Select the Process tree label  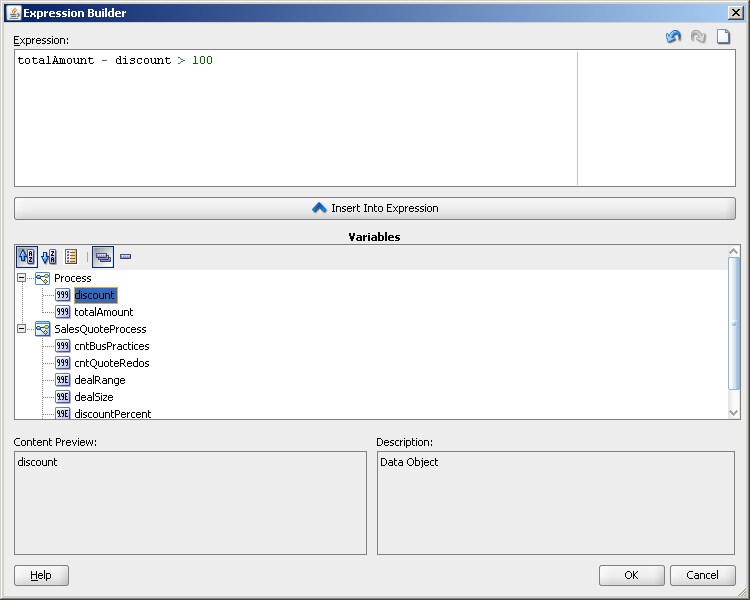tap(73, 278)
